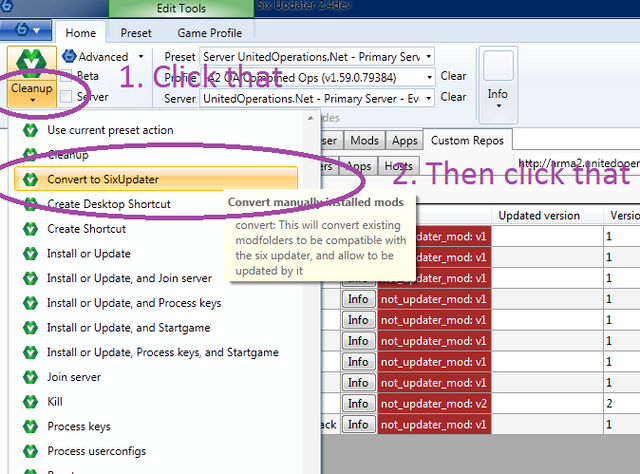Select the upper Apps tab
The width and height of the screenshot is (640, 474).
coord(404,140)
